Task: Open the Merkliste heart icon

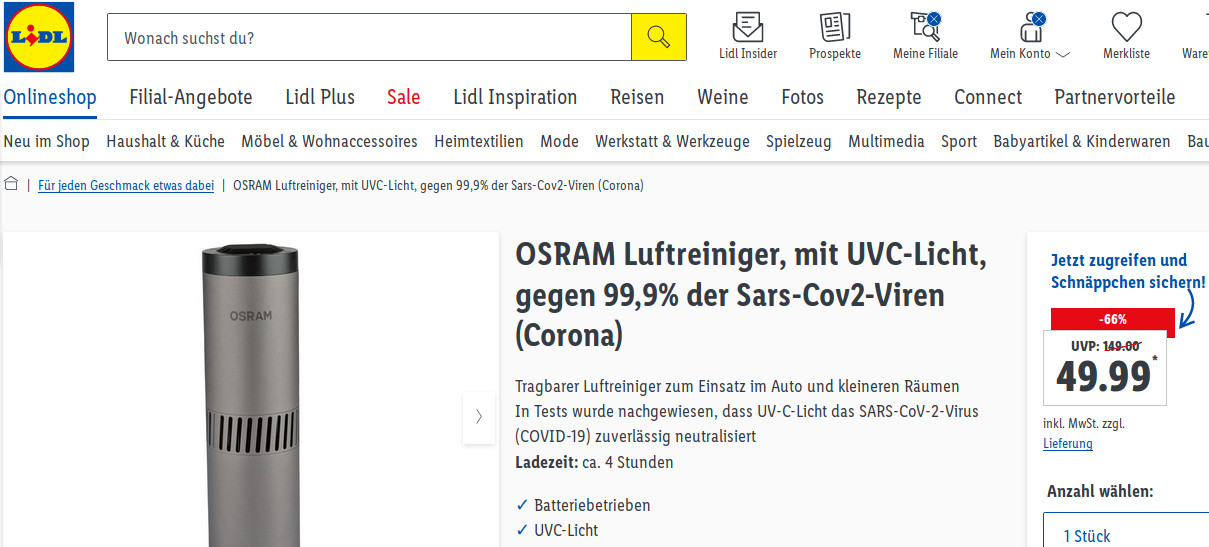Action: pos(1127,26)
